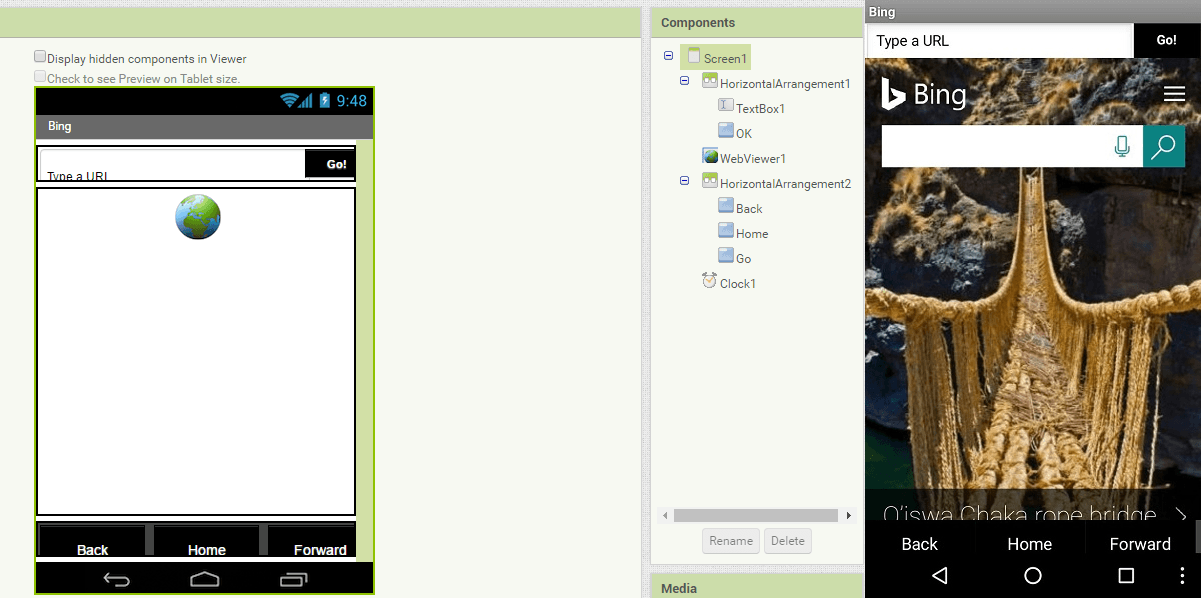Tap the microphone icon in Bing search
This screenshot has width=1201, height=598.
coord(1122,147)
